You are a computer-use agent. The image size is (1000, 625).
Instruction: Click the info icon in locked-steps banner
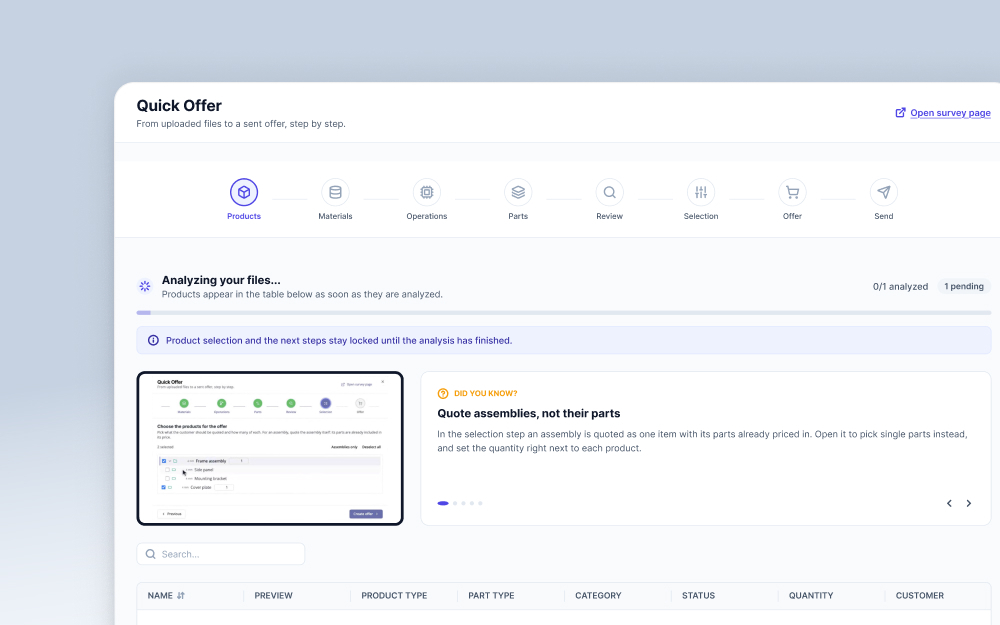[x=153, y=341]
